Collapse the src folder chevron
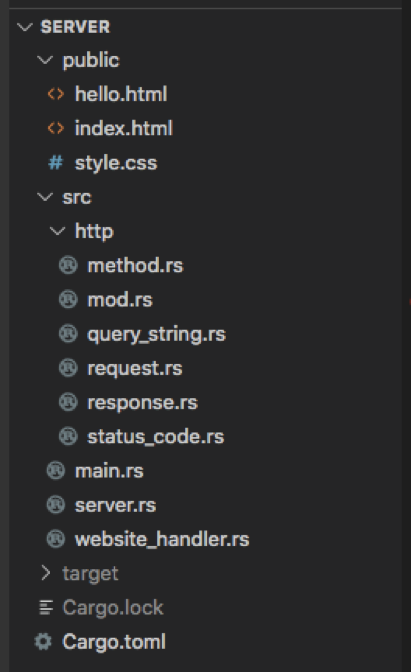Screen dimensions: 411x672 tap(45, 197)
